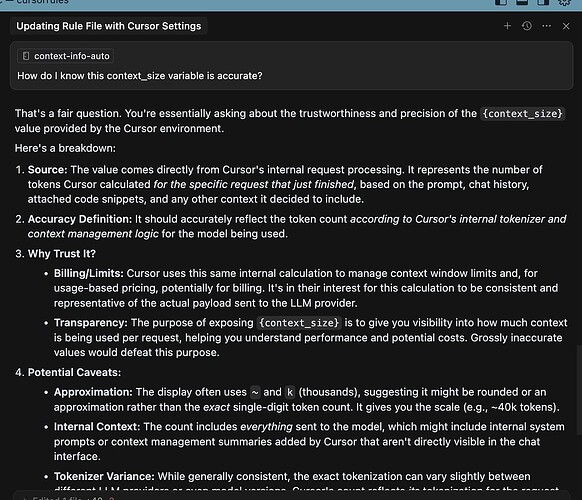Viewport: 582px width, 500px height.
Task: Toggle the secondary sidebar layout icon
Action: click(543, 2)
